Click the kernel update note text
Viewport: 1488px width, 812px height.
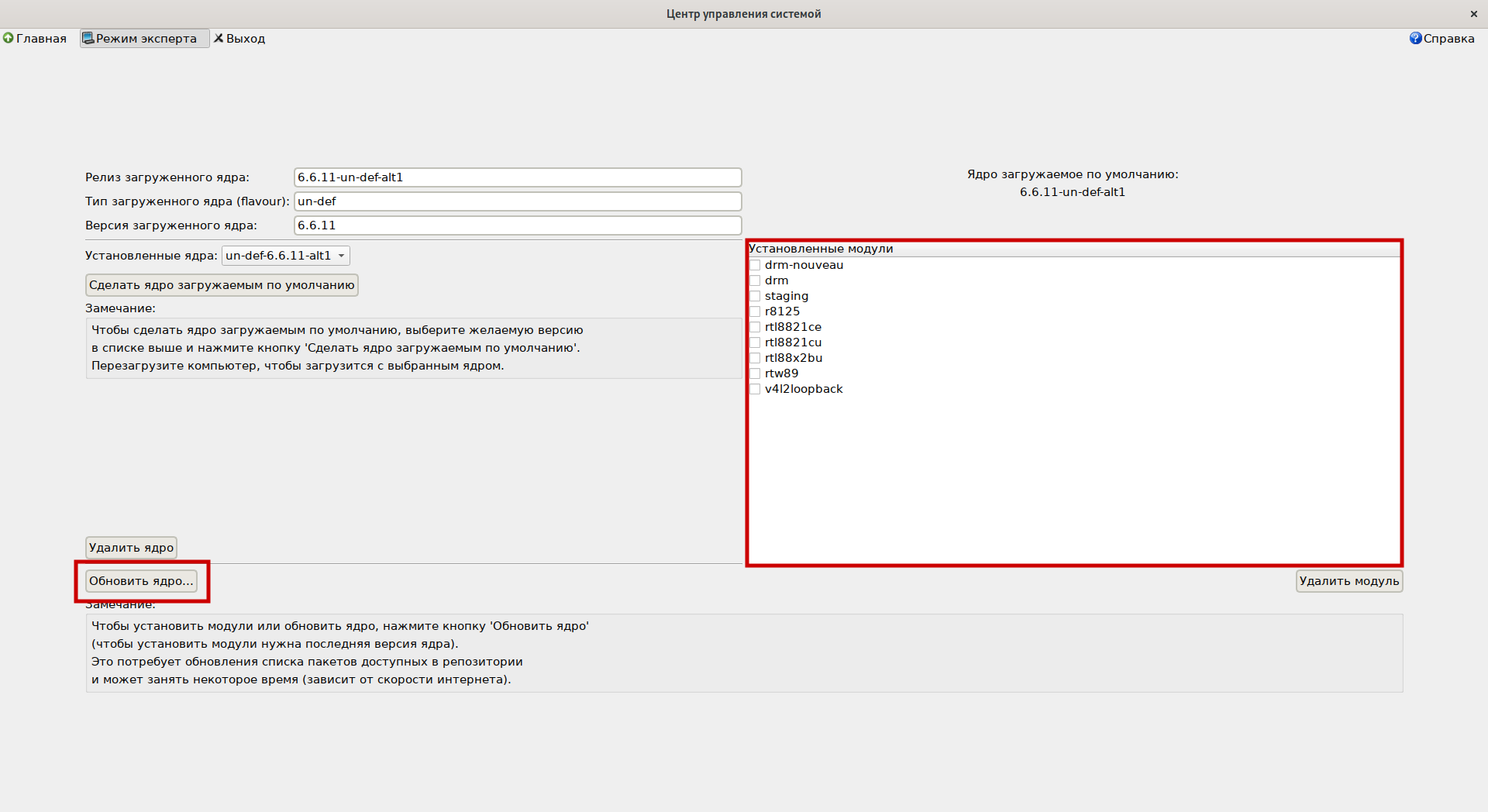click(x=744, y=653)
